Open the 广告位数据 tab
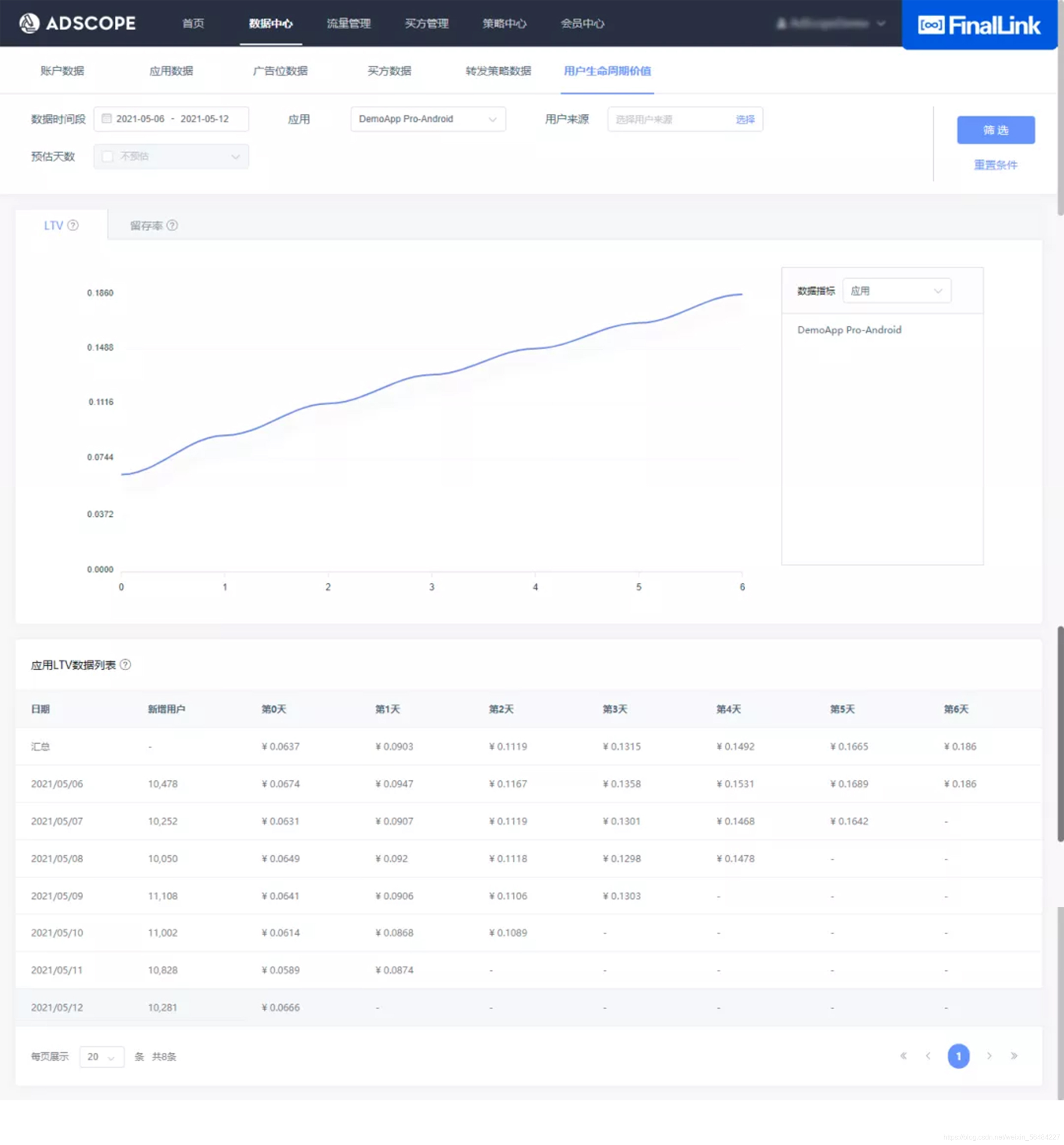 pos(281,71)
